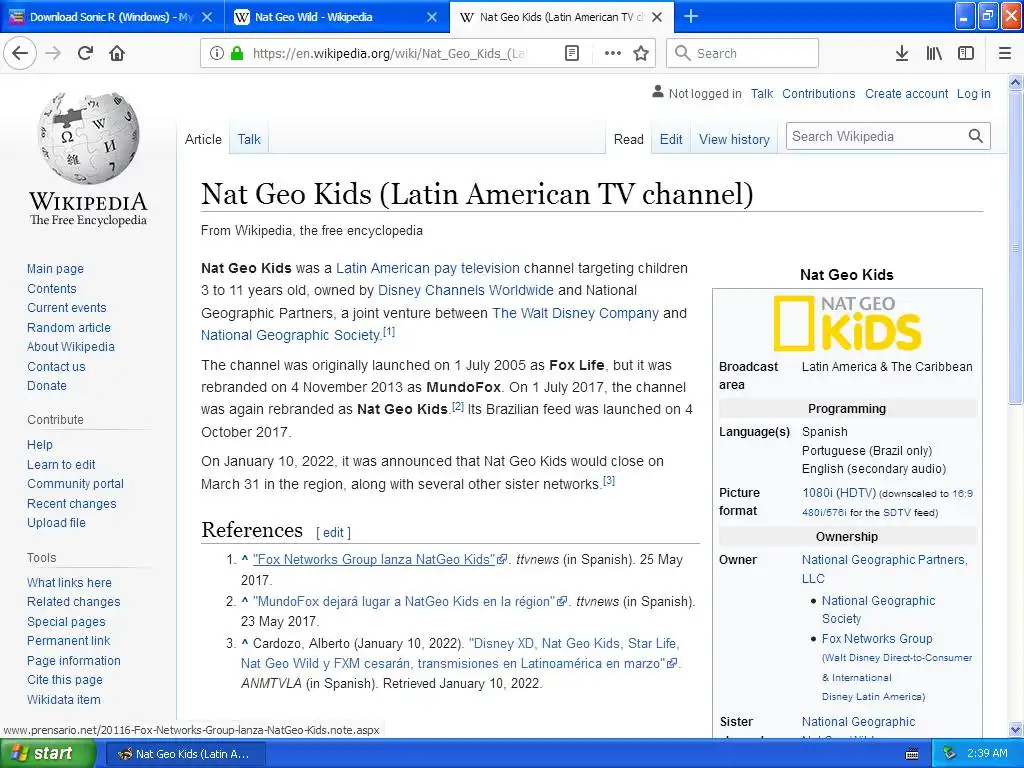Open the Firefox hamburger menu
This screenshot has width=1024, height=768.
(1005, 53)
